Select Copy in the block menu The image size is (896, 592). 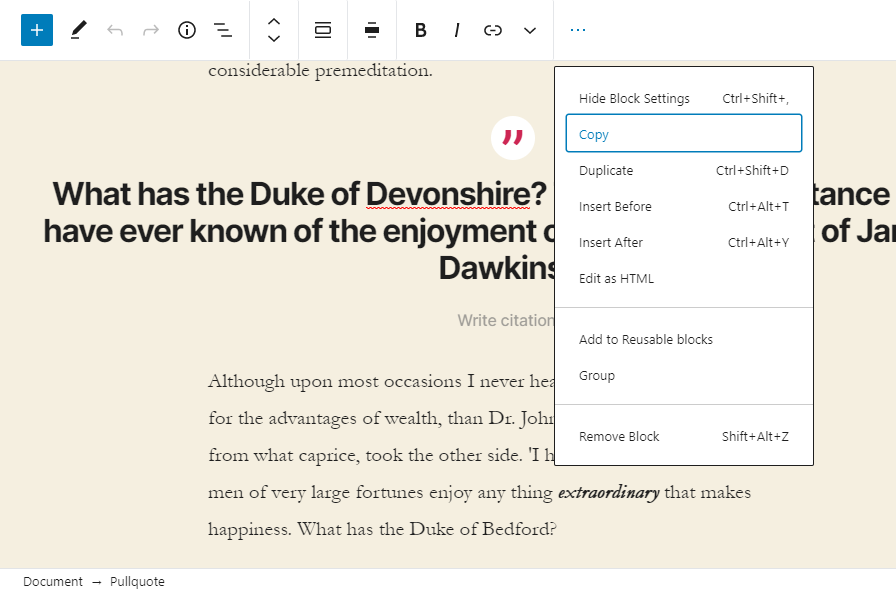[684, 134]
